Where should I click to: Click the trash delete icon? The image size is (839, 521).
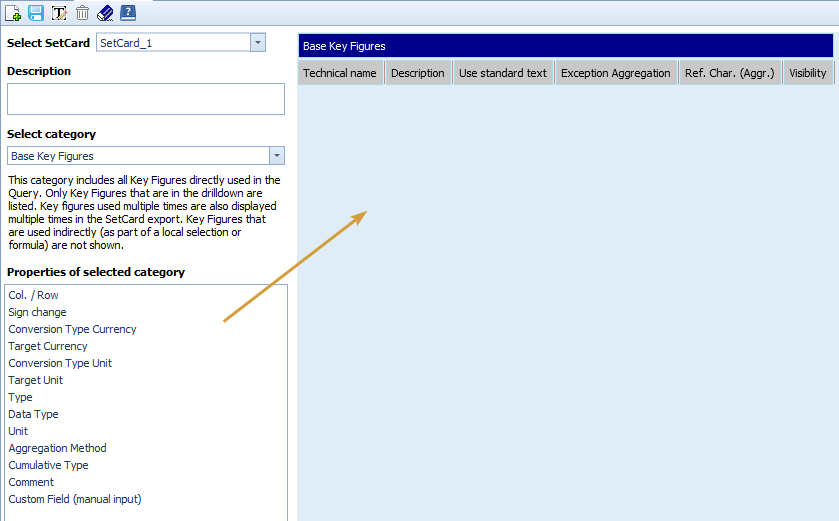pos(82,13)
